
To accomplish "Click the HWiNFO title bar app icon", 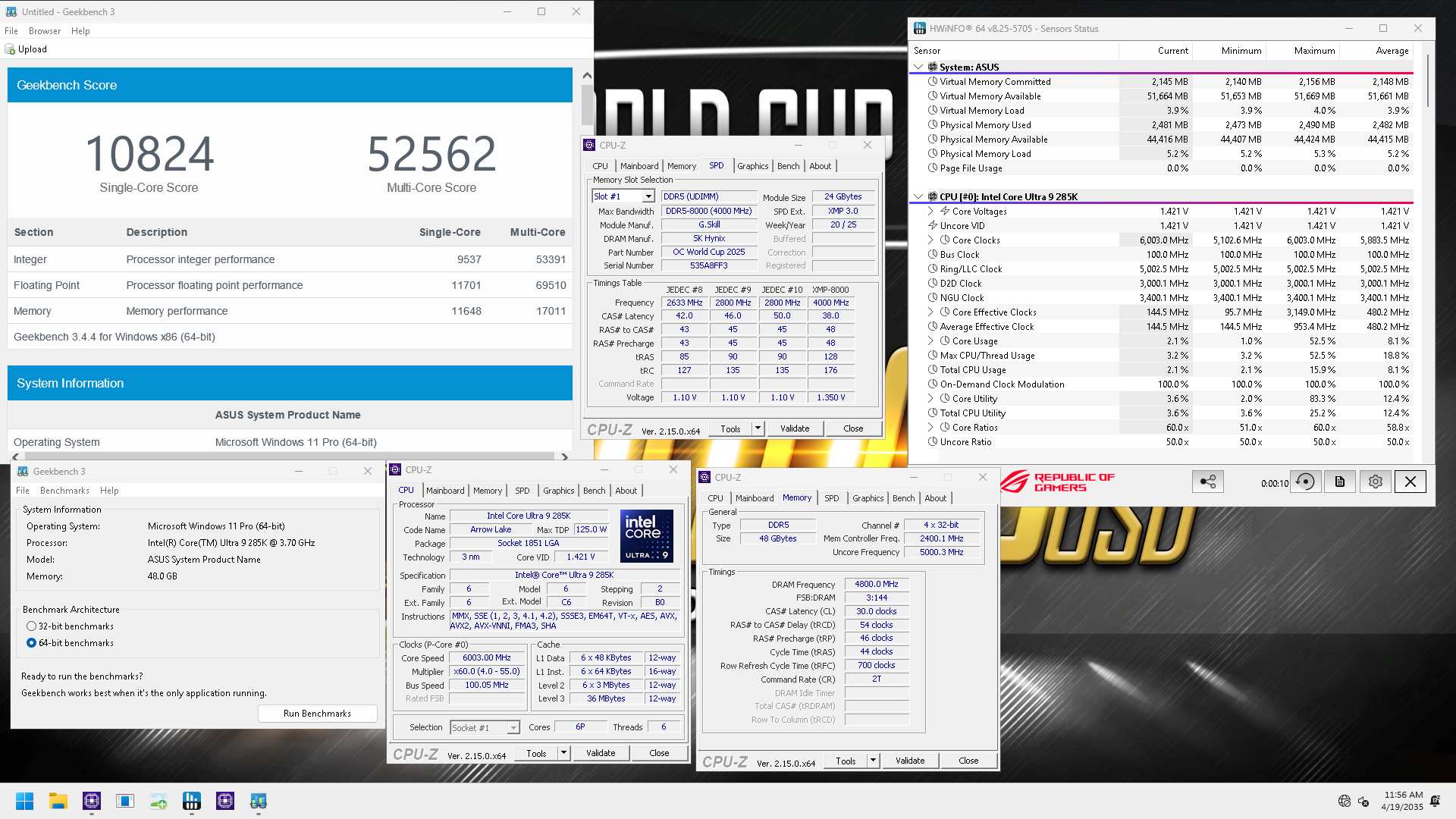I will pos(919,28).
